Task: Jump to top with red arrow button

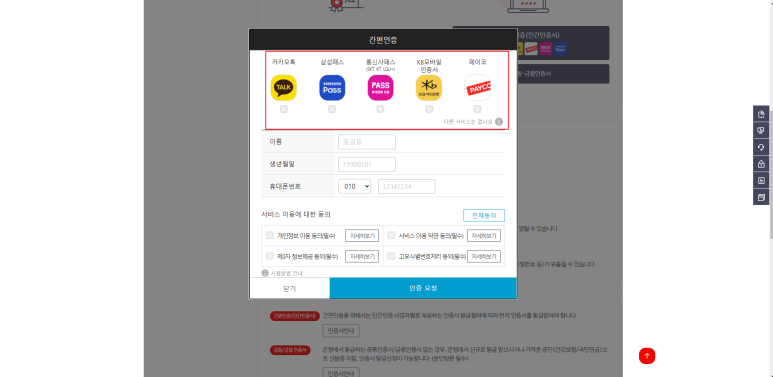Action: tap(647, 356)
